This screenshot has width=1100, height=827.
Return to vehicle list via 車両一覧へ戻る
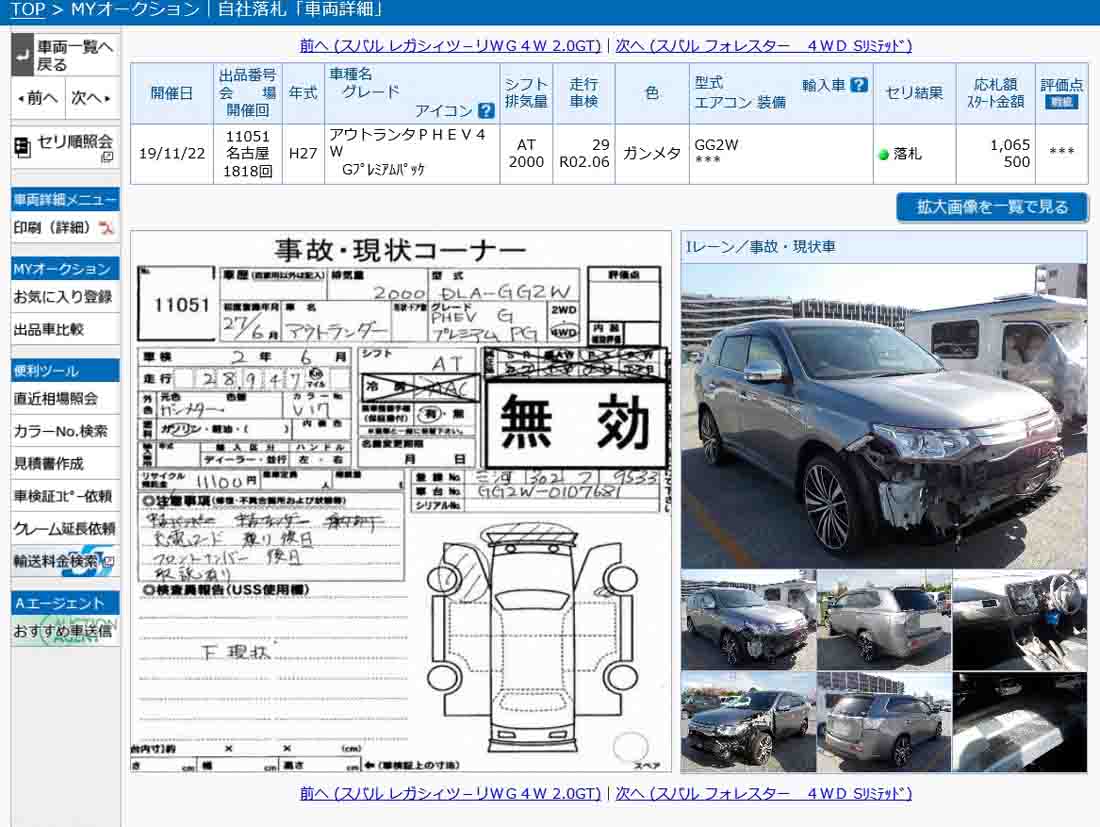(x=65, y=55)
